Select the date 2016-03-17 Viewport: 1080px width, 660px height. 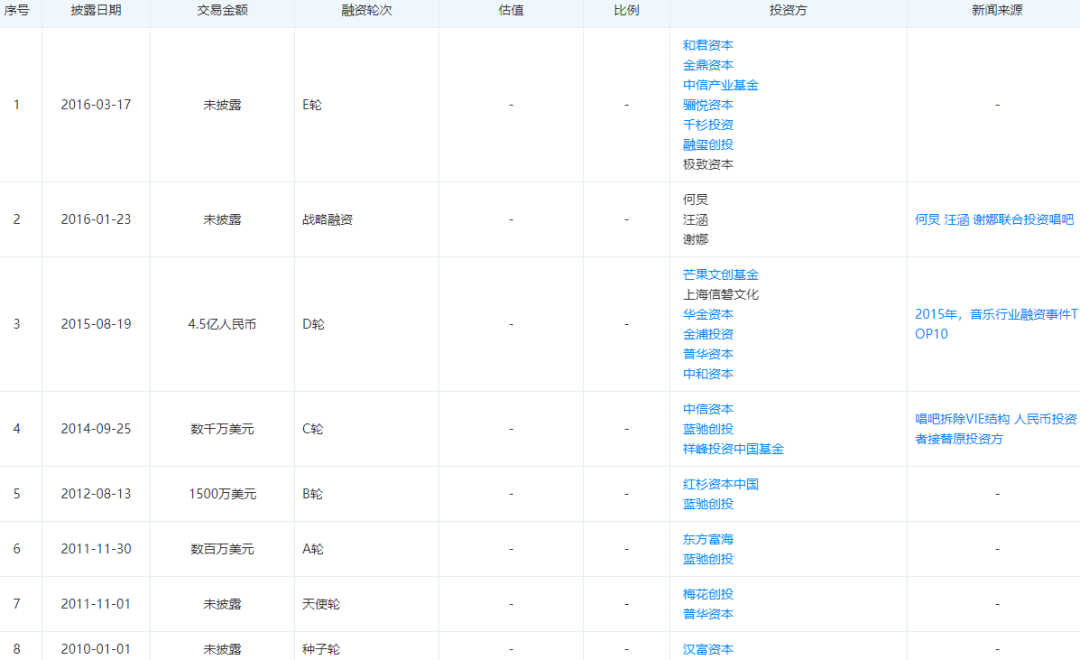(96, 105)
